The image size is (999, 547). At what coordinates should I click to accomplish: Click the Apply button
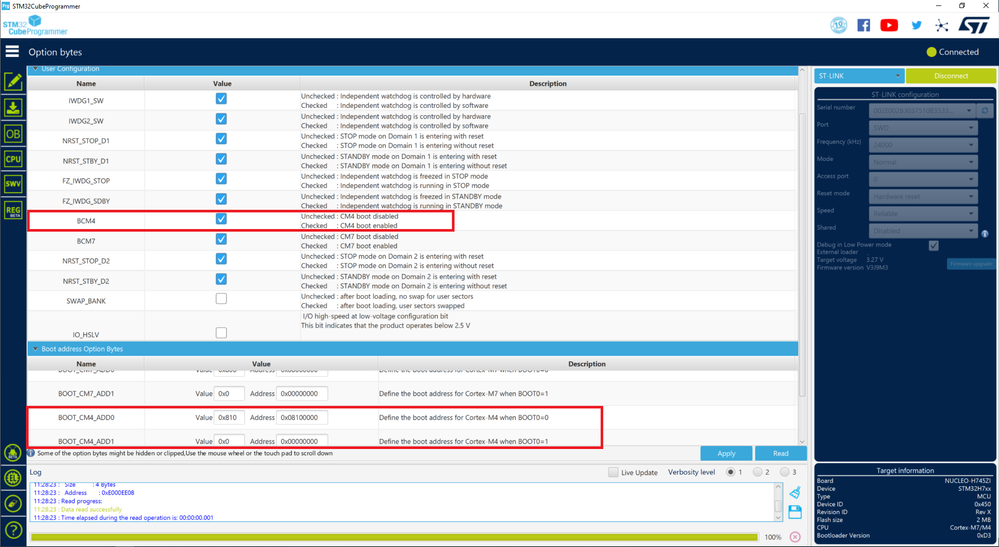tap(726, 453)
